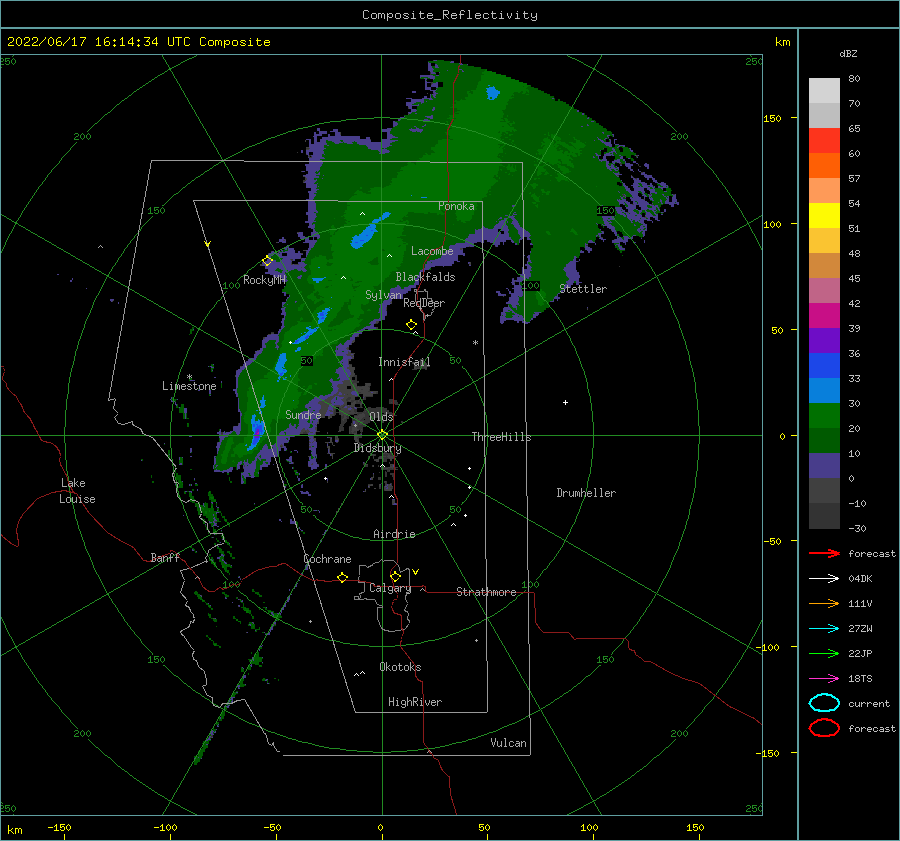Click the Lacombe label
Viewport: 900px width, 841px height.
point(432,251)
